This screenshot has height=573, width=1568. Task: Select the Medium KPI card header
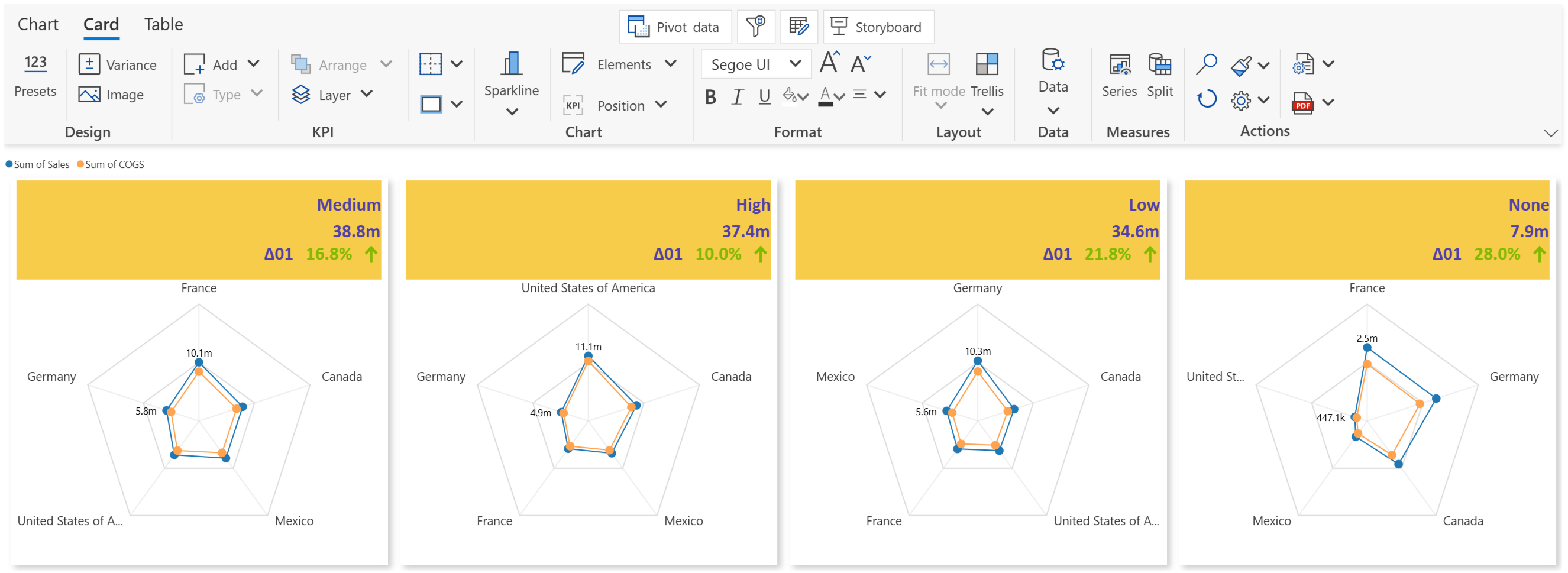click(198, 229)
